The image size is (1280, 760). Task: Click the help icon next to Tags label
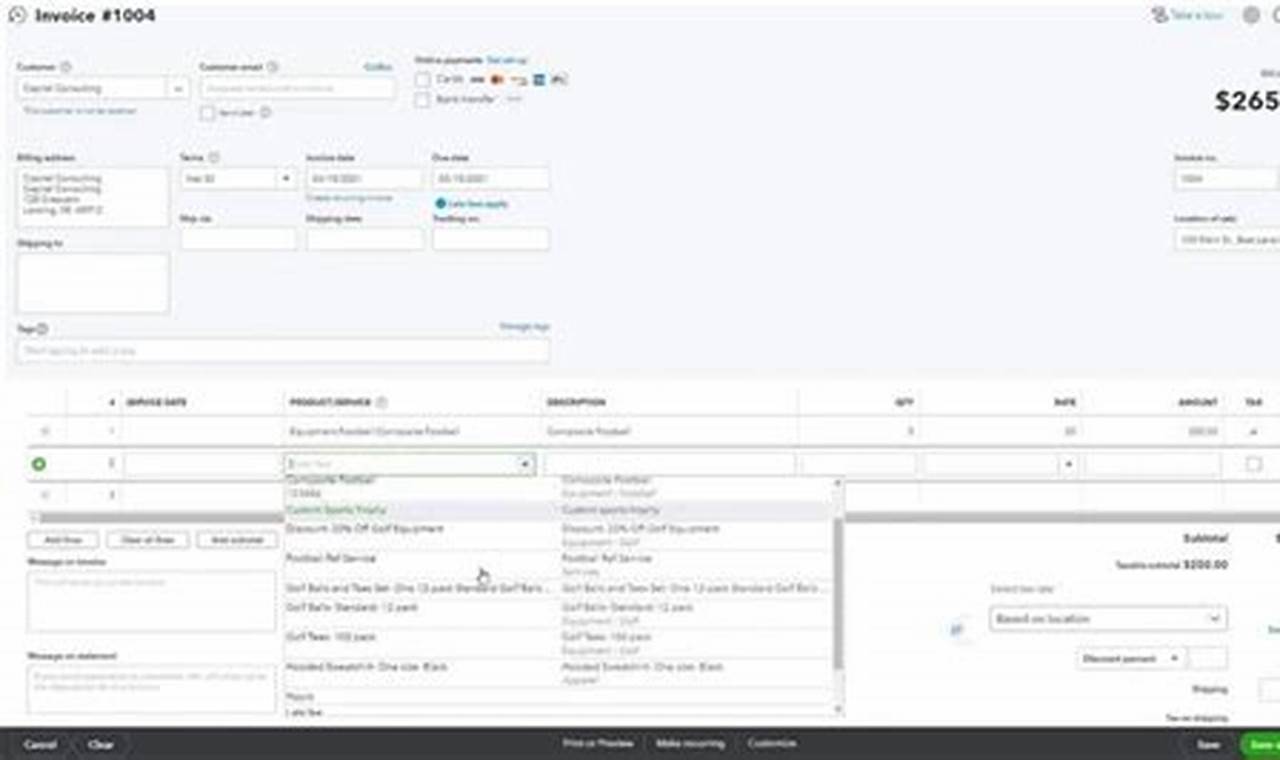pos(42,329)
